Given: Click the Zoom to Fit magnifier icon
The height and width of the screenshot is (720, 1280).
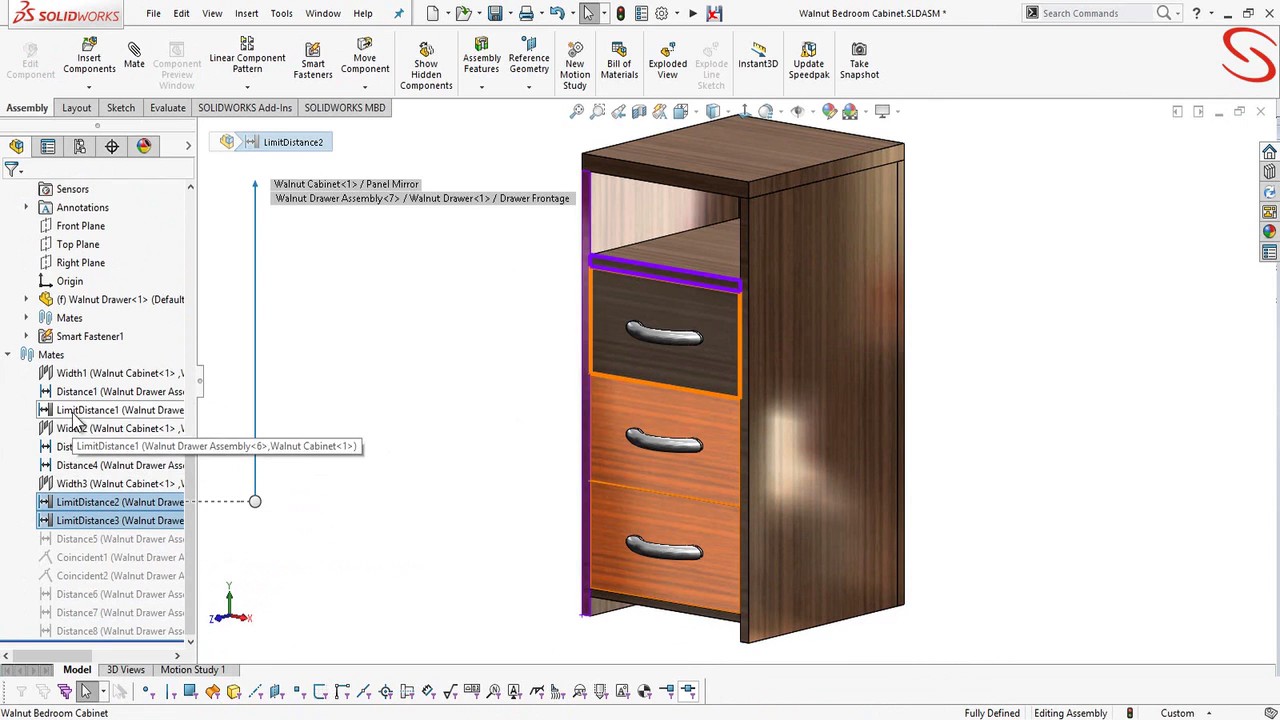Looking at the screenshot, I should pos(577,112).
